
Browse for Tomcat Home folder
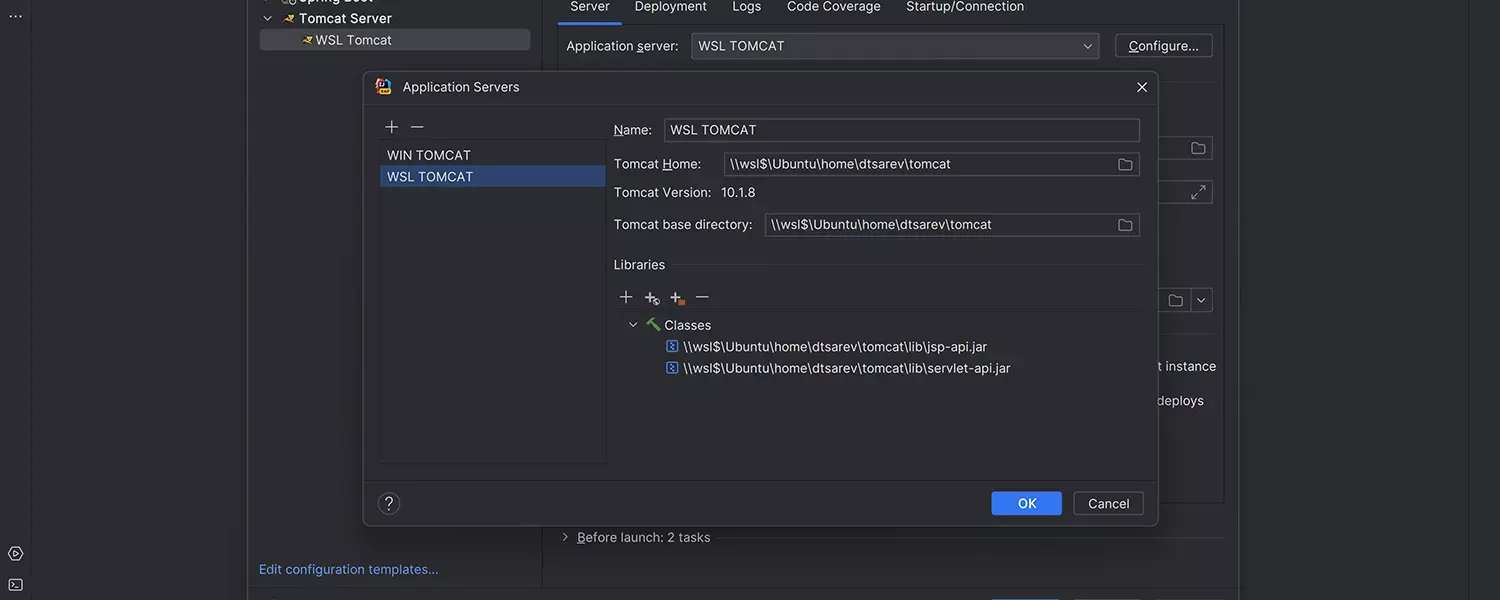click(1125, 164)
